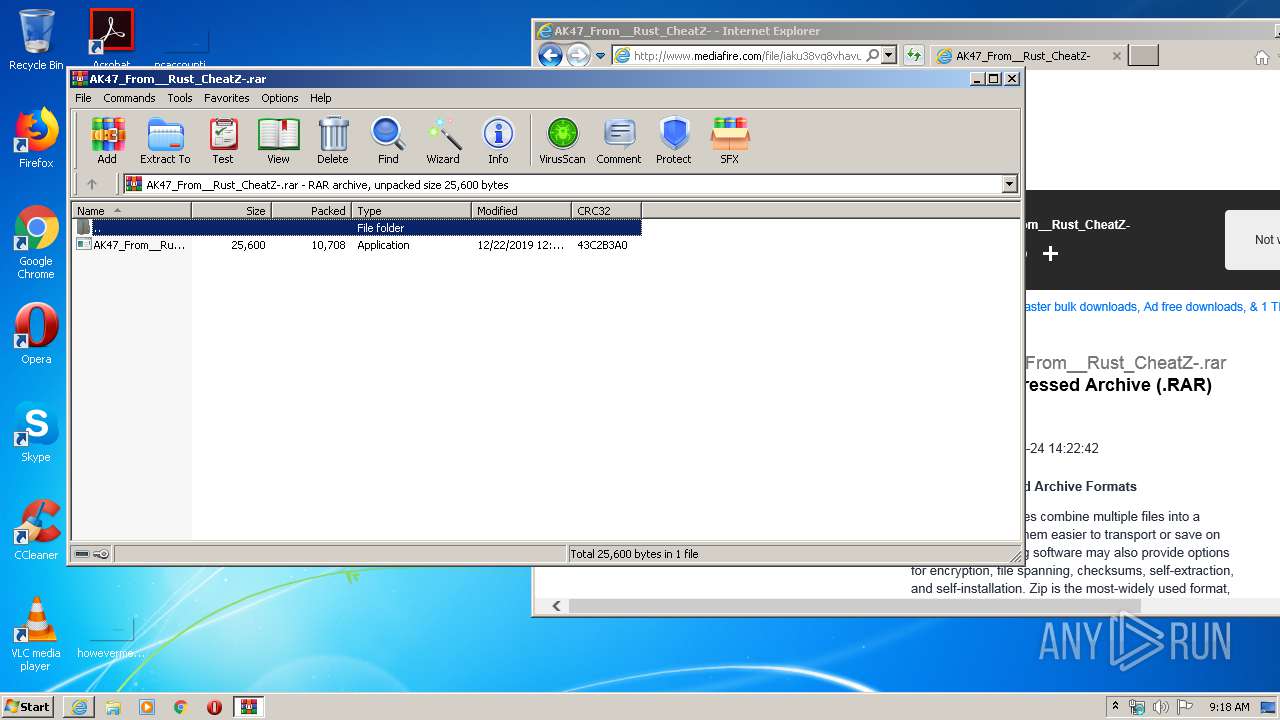The height and width of the screenshot is (720, 1280).
Task: Open the Opera desktop shortcut
Action: pos(36,334)
